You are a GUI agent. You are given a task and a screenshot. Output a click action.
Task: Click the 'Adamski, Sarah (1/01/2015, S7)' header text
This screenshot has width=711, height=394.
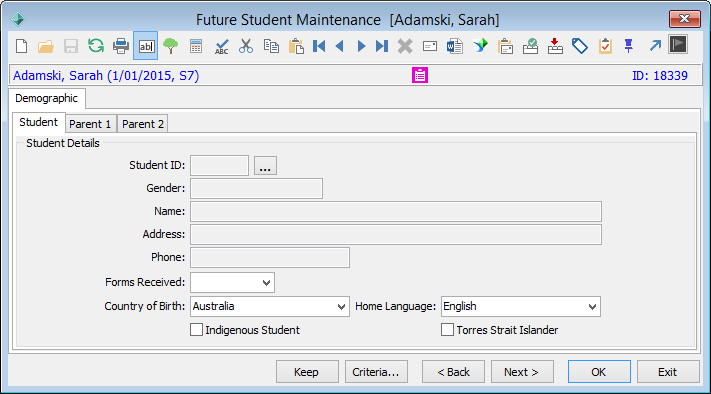click(x=106, y=75)
